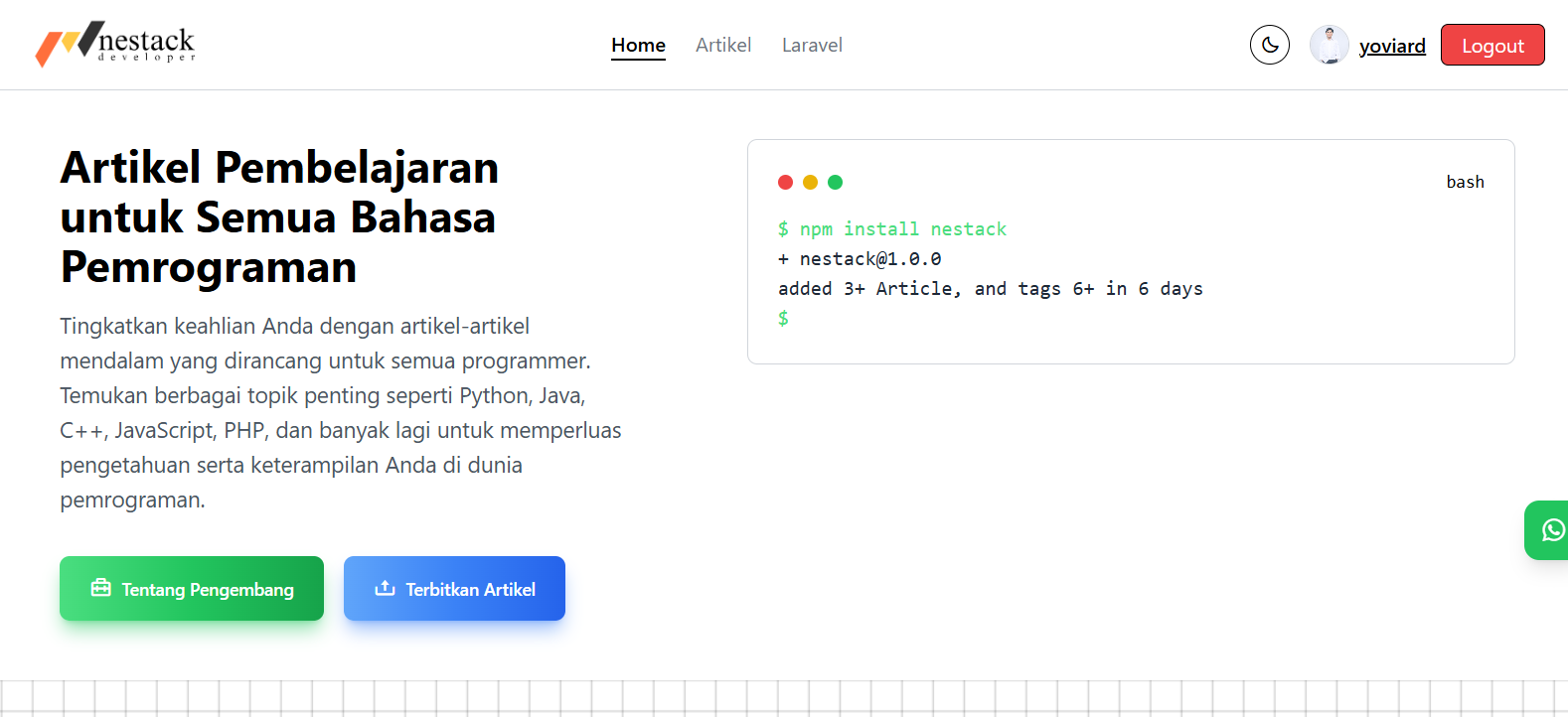Click the added 3+ Article terminal line

tap(990, 289)
